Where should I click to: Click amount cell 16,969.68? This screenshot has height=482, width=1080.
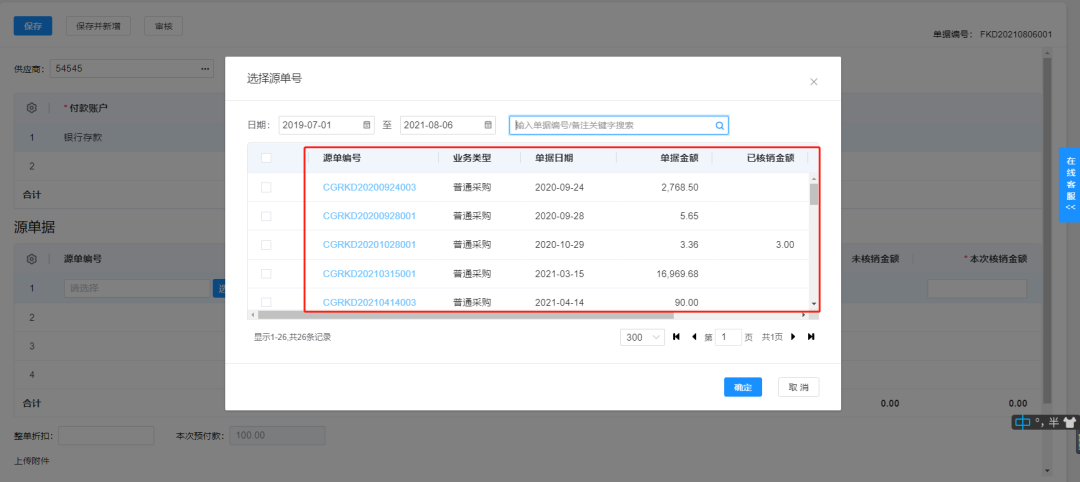(678, 274)
